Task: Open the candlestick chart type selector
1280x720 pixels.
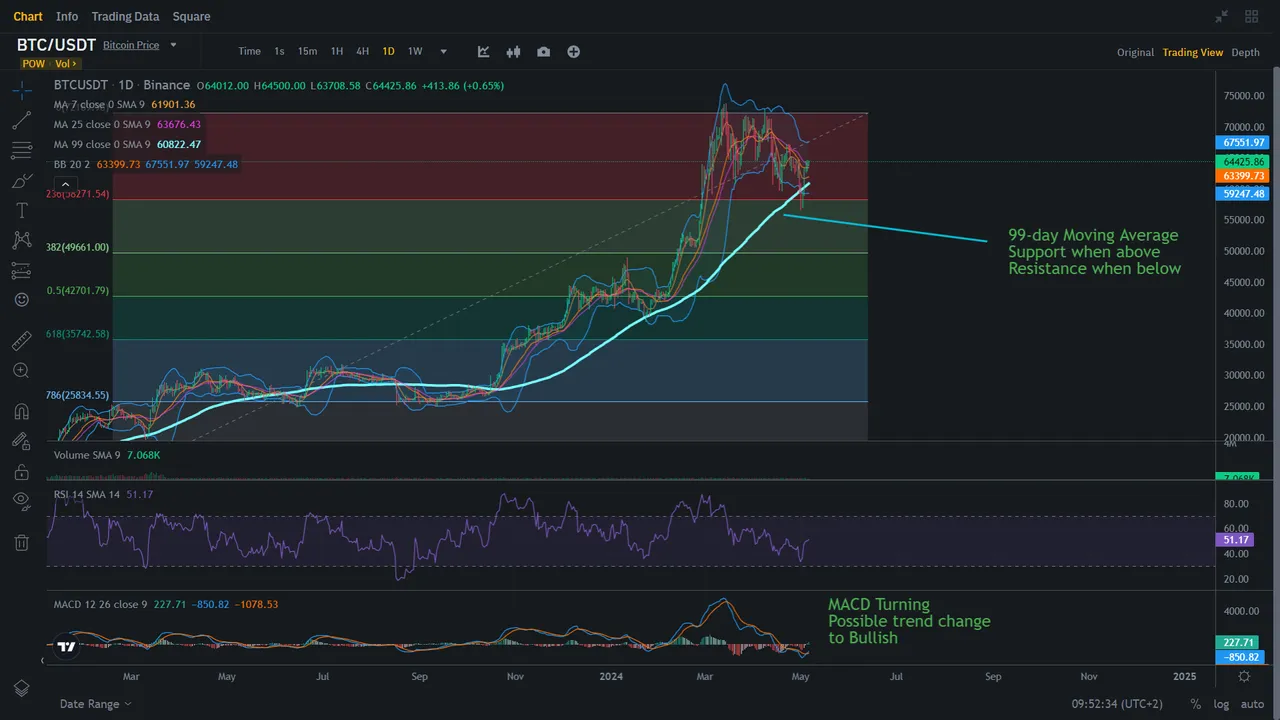Action: pyautogui.click(x=514, y=51)
